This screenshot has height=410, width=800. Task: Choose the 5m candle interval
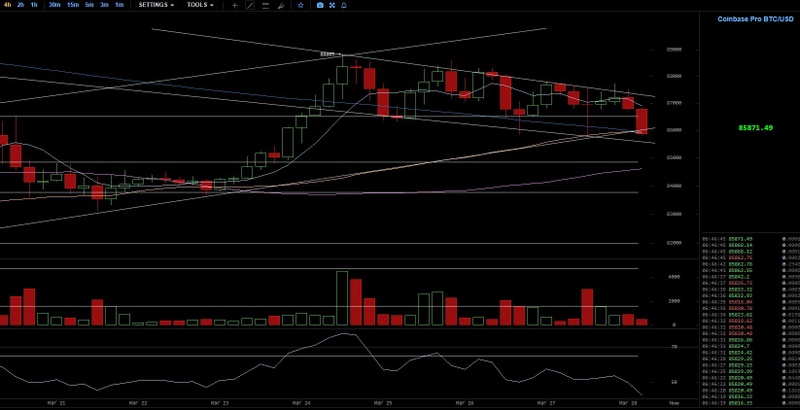click(89, 5)
